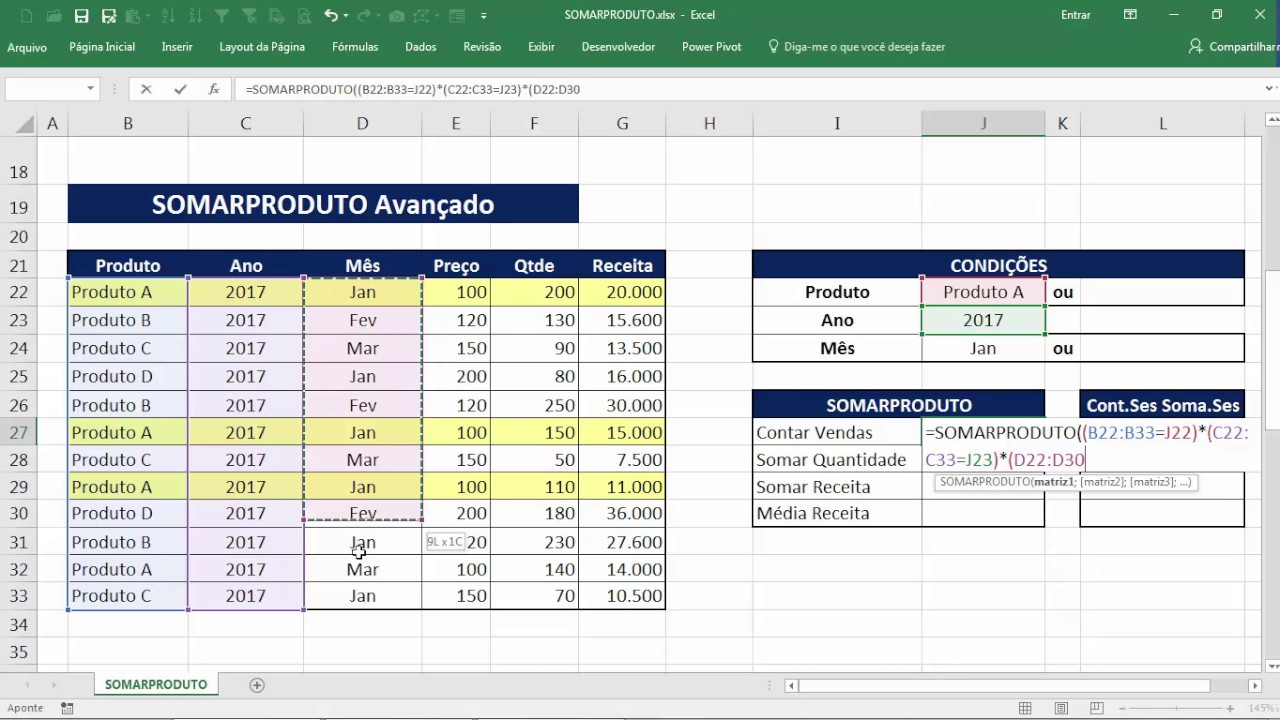Image resolution: width=1280 pixels, height=720 pixels.
Task: Open the Dados ribbon tab
Action: point(421,47)
